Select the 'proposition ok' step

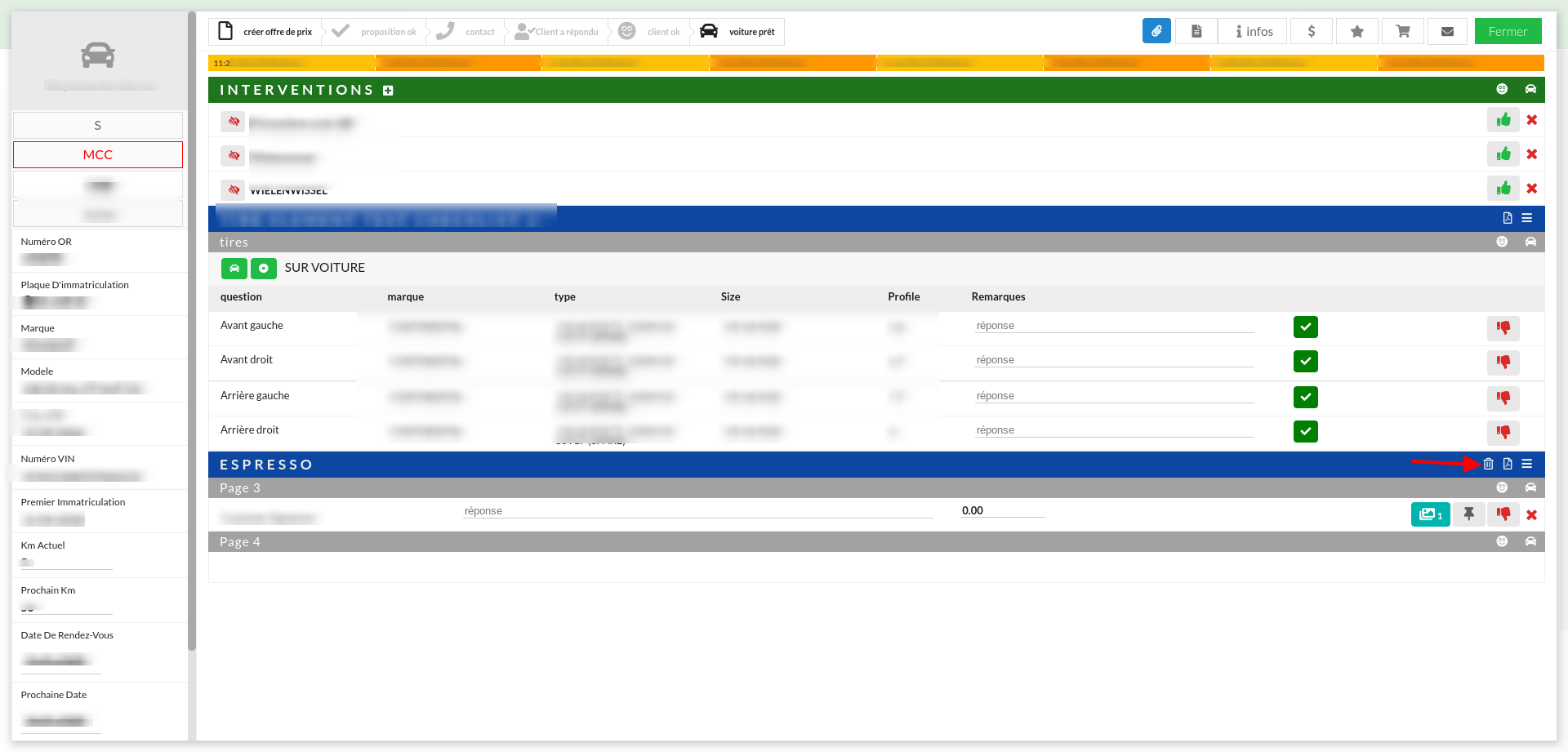click(376, 32)
